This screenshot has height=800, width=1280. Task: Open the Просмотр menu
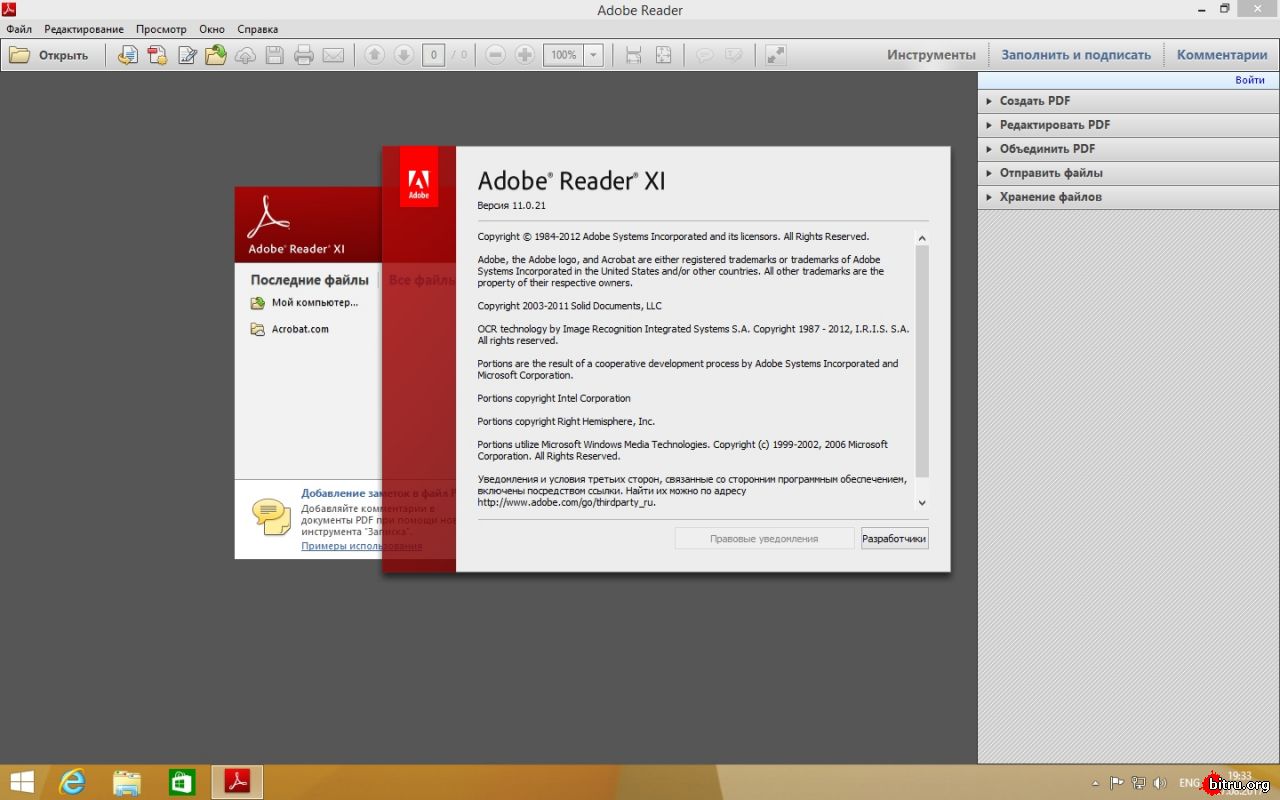pyautogui.click(x=161, y=29)
